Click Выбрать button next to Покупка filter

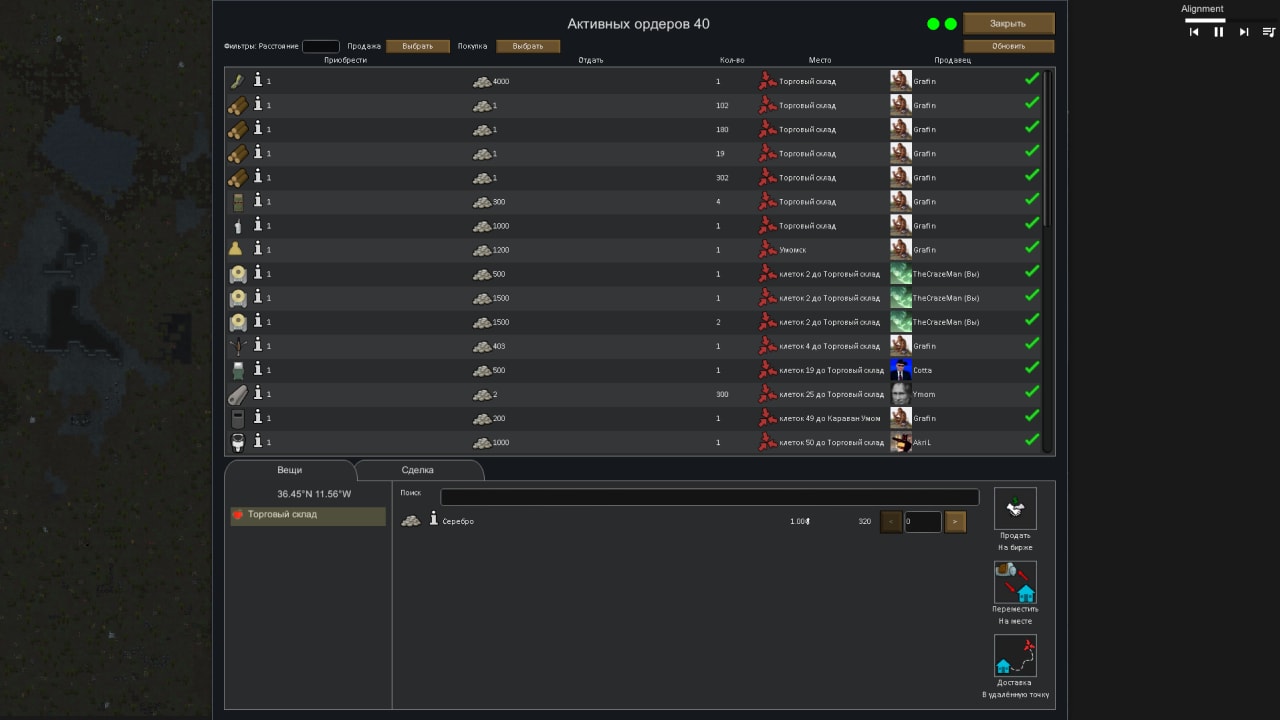528,46
